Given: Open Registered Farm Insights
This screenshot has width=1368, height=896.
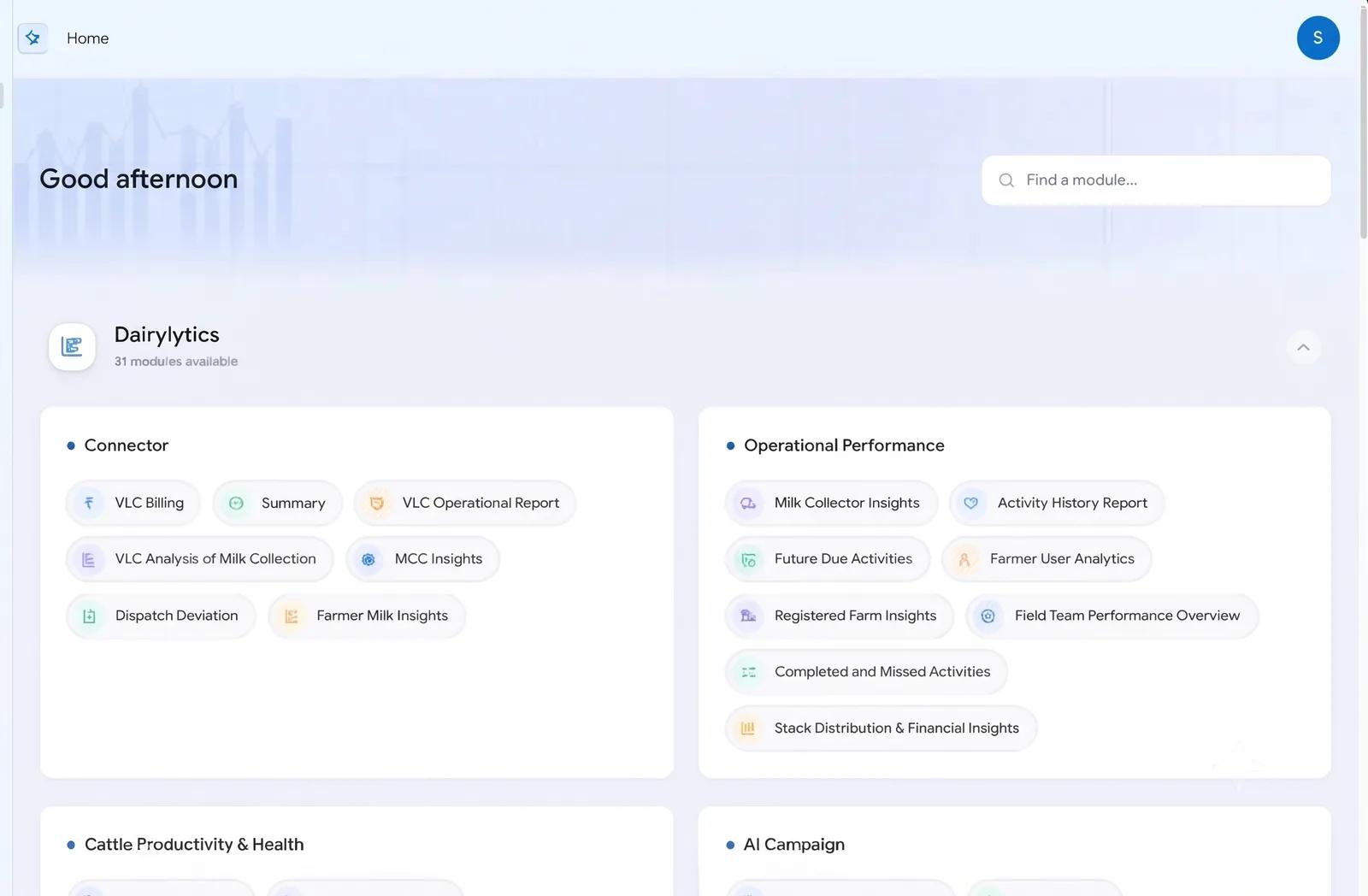Looking at the screenshot, I should tap(840, 616).
